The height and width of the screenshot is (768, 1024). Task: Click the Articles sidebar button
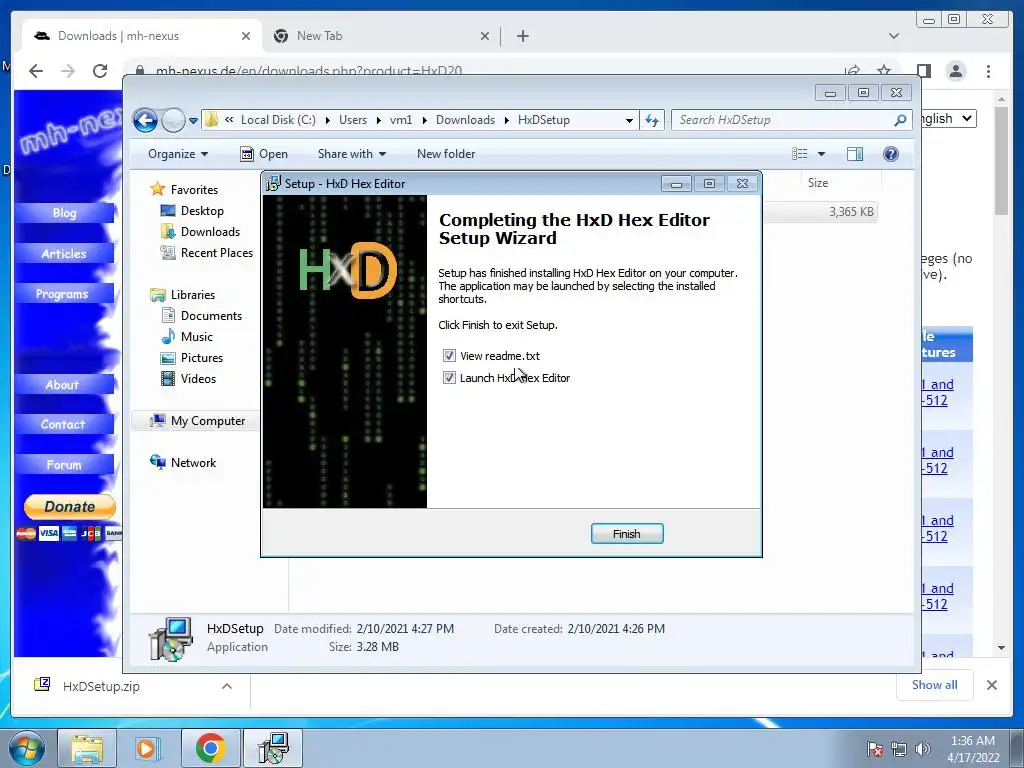pyautogui.click(x=65, y=253)
